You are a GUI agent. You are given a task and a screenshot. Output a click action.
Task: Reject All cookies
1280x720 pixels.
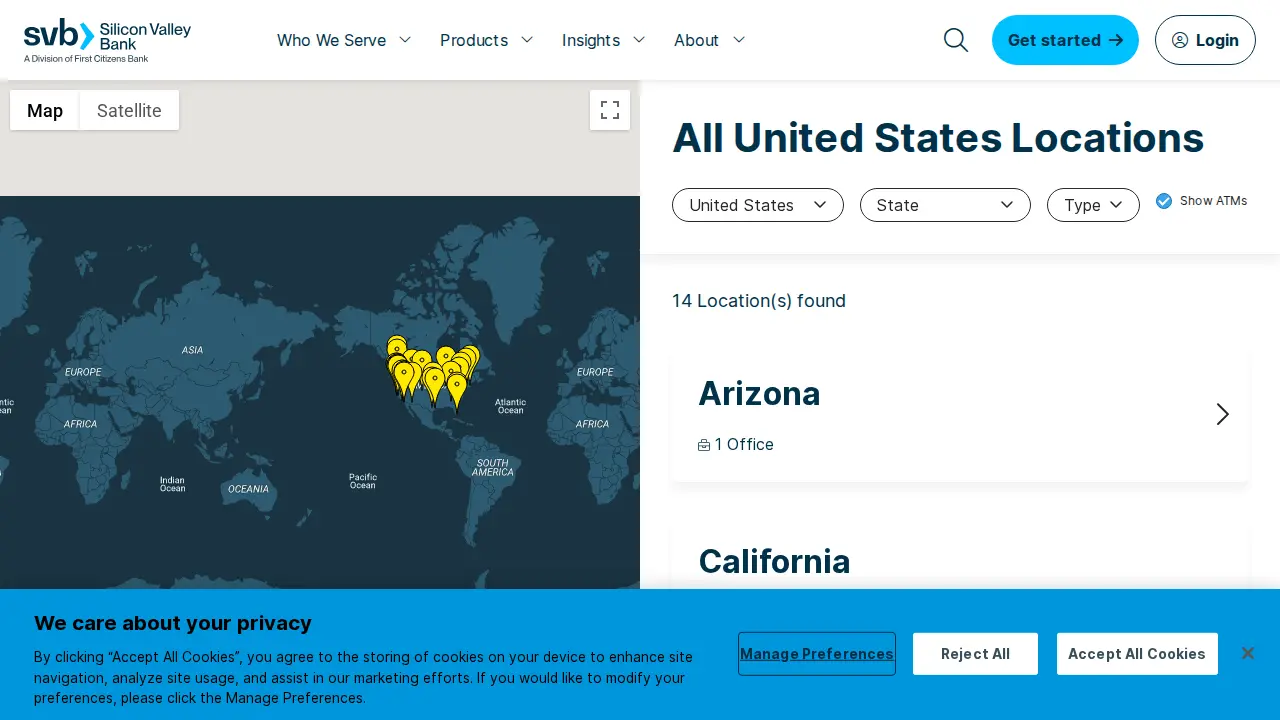(x=975, y=654)
